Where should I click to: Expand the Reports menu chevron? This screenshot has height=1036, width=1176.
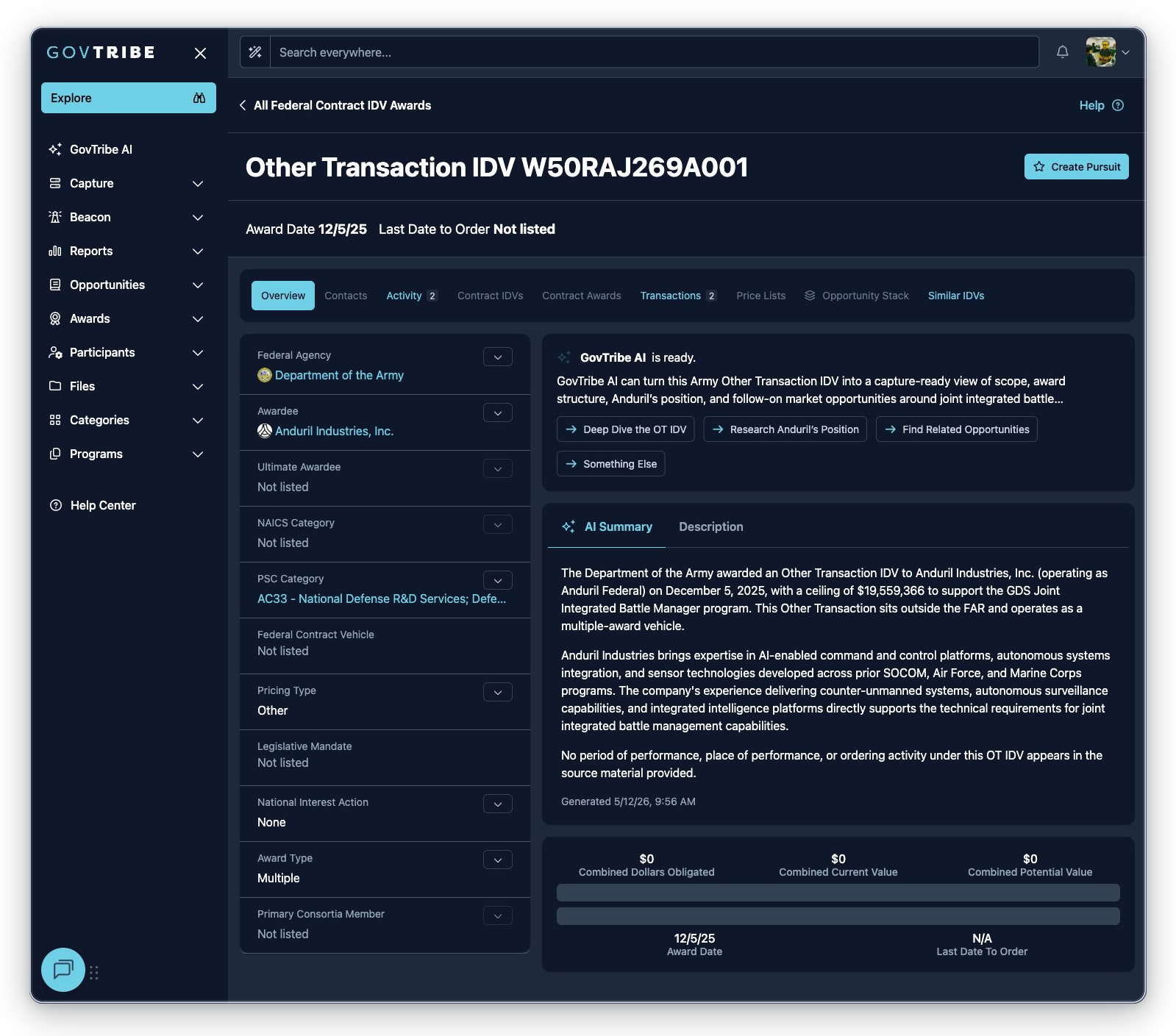(x=198, y=251)
